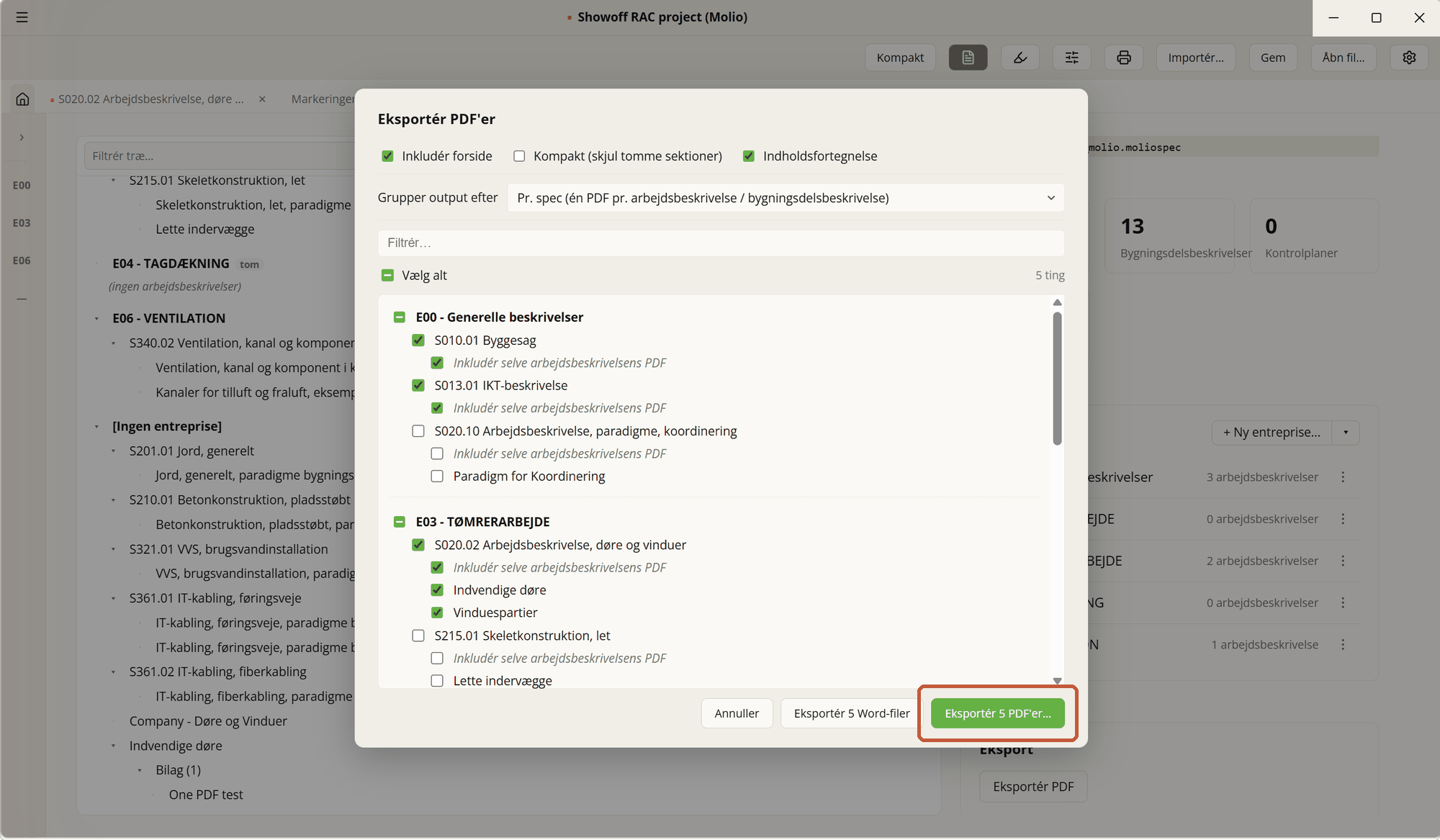Open Ny entreprise dropdown arrow
This screenshot has width=1440, height=840.
(x=1346, y=433)
